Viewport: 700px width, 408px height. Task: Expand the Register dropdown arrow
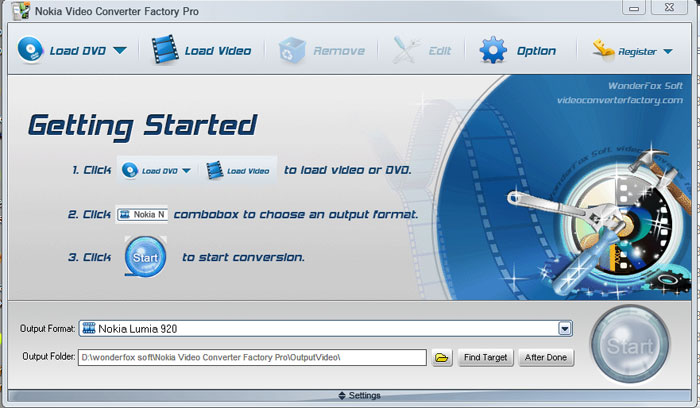click(x=666, y=51)
